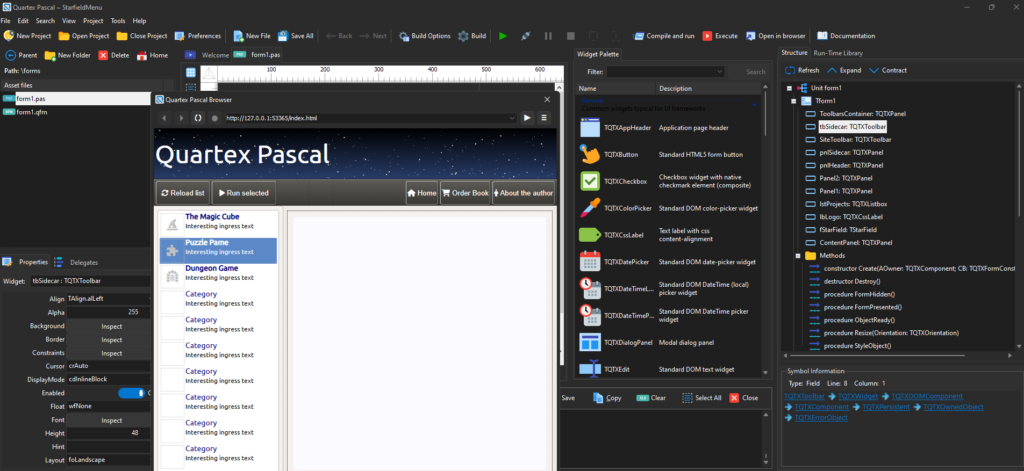Image resolution: width=1024 pixels, height=471 pixels.
Task: Collapse the Tform1 tree node
Action: tap(796, 101)
